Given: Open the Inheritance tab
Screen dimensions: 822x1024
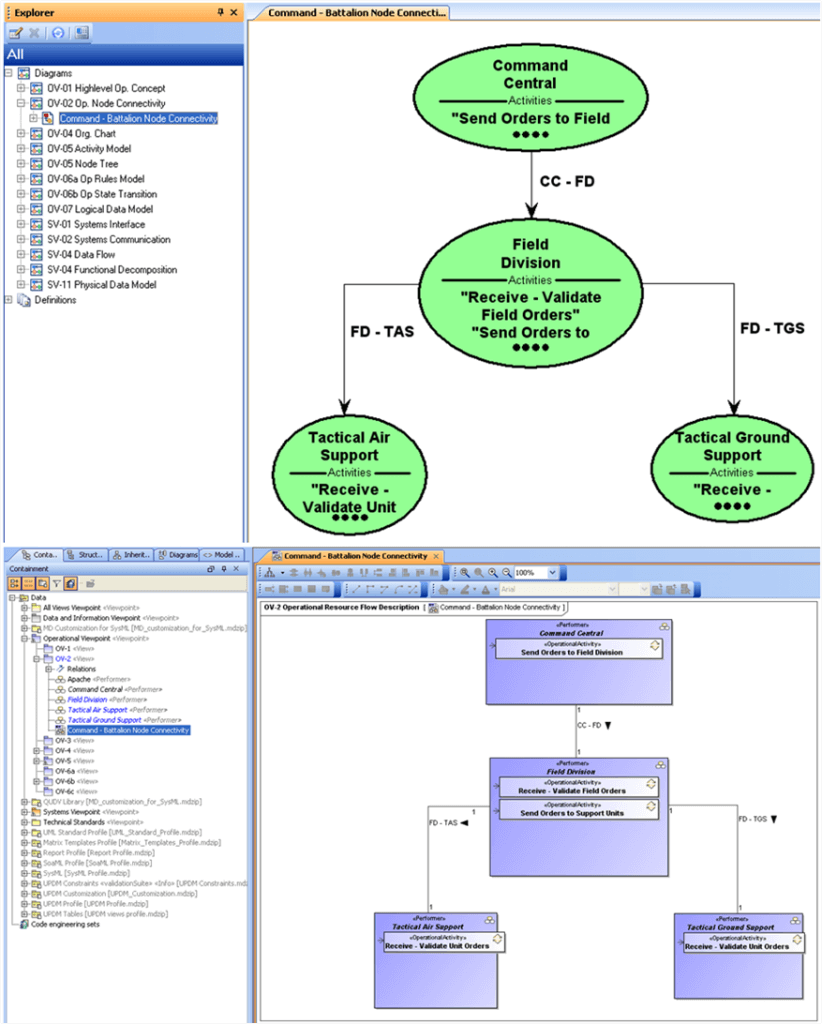Looking at the screenshot, I should click(x=132, y=555).
